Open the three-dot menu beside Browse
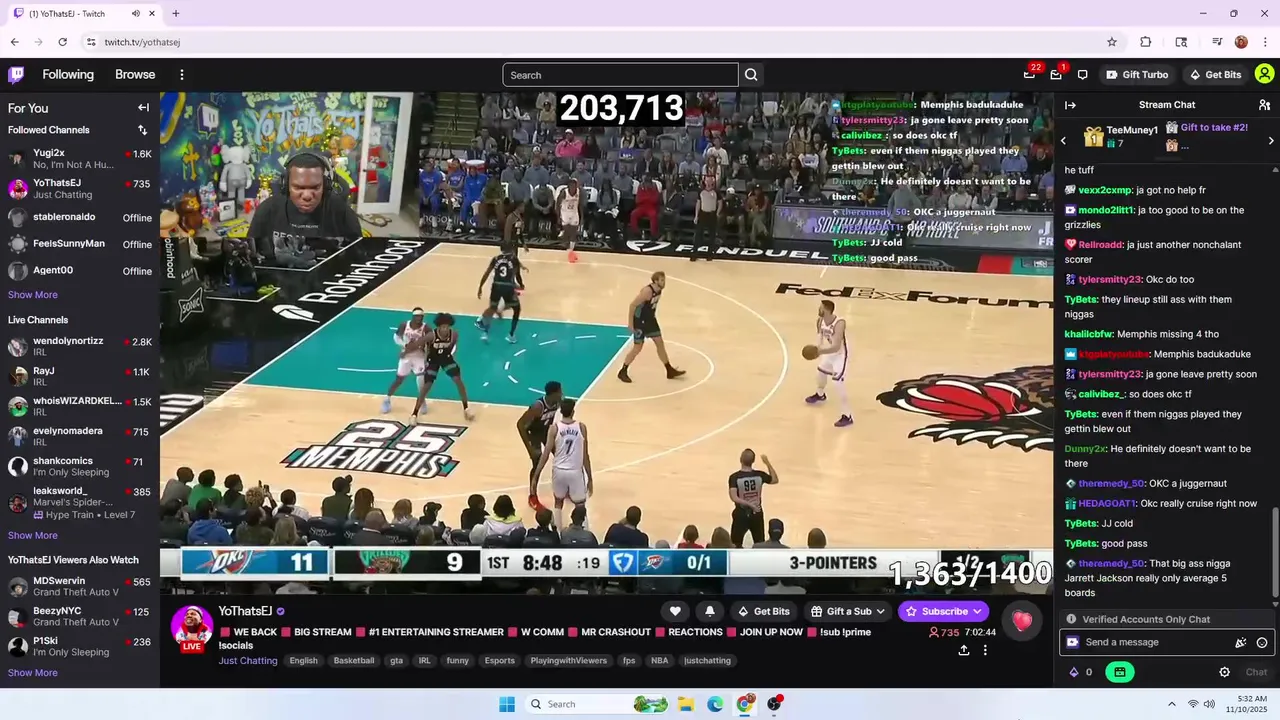Screen dimensions: 1280x720 point(182,75)
